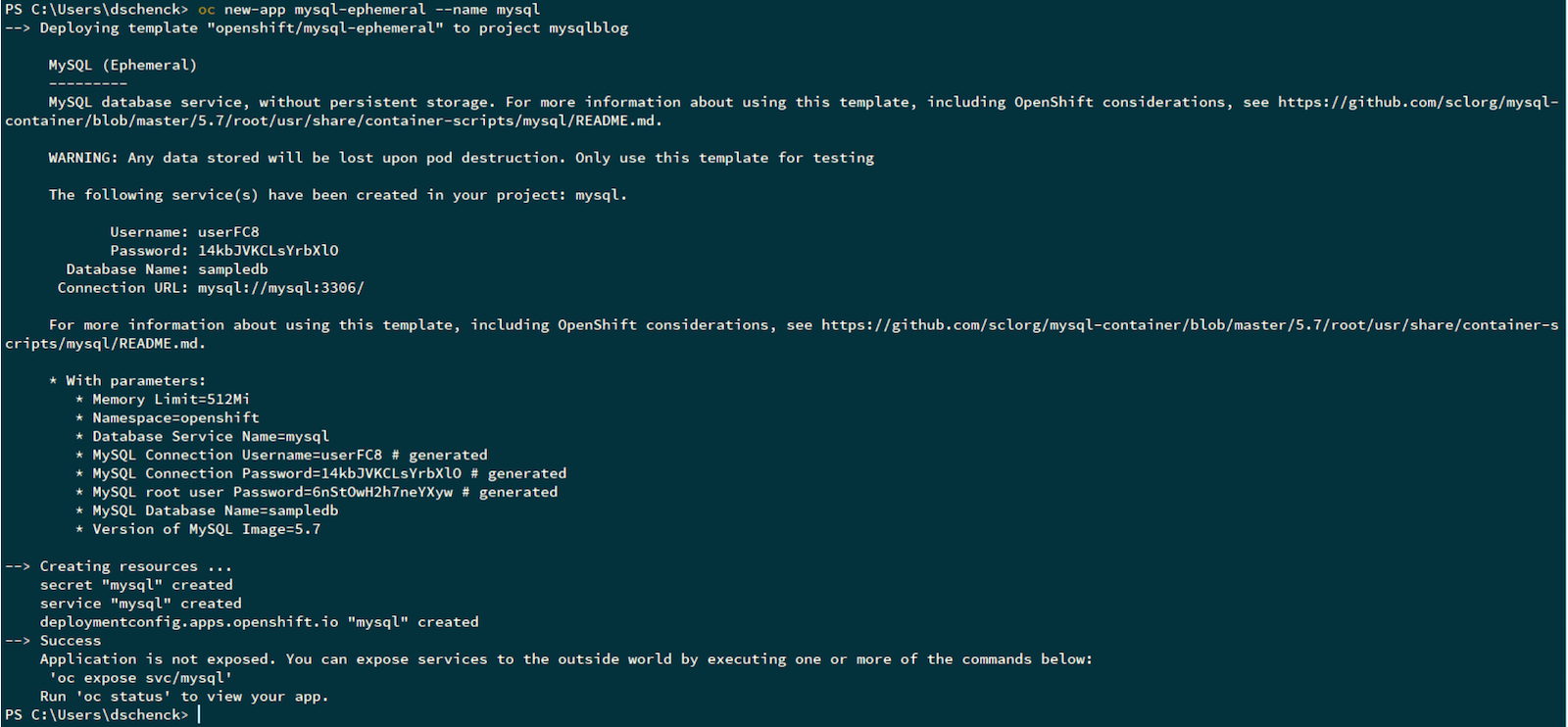Viewport: 1568px width, 727px height.
Task: Click the 'Namespace=openshift' parameter
Action: 175,418
